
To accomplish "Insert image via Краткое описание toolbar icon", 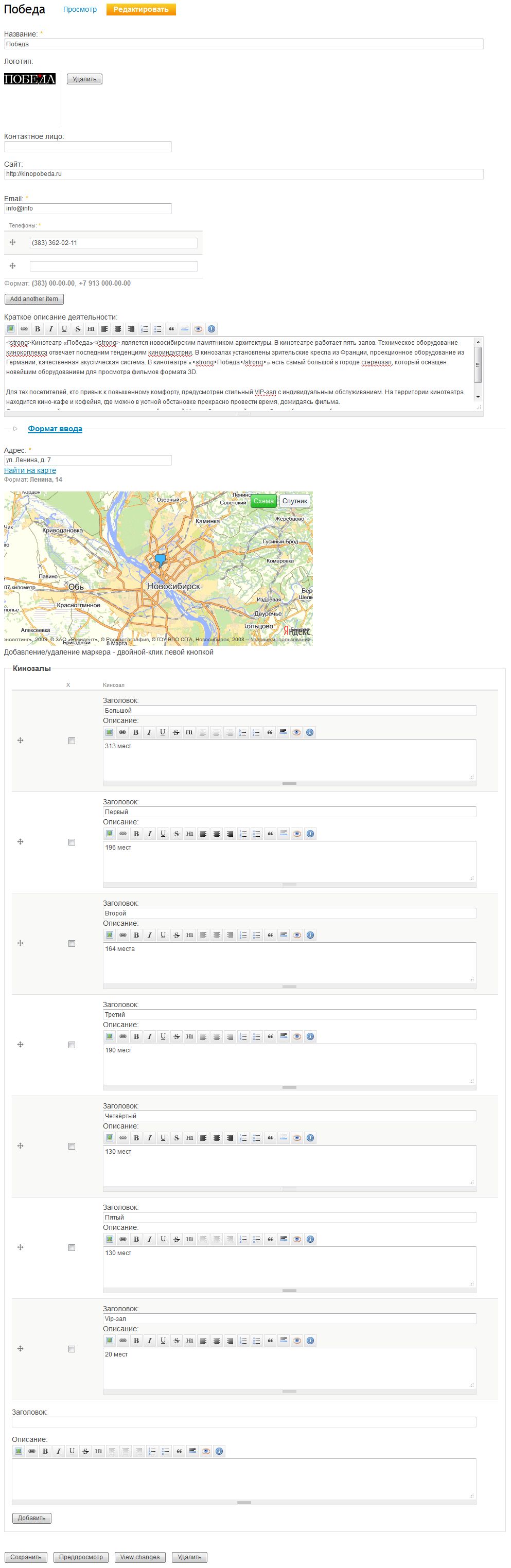I will (10, 329).
